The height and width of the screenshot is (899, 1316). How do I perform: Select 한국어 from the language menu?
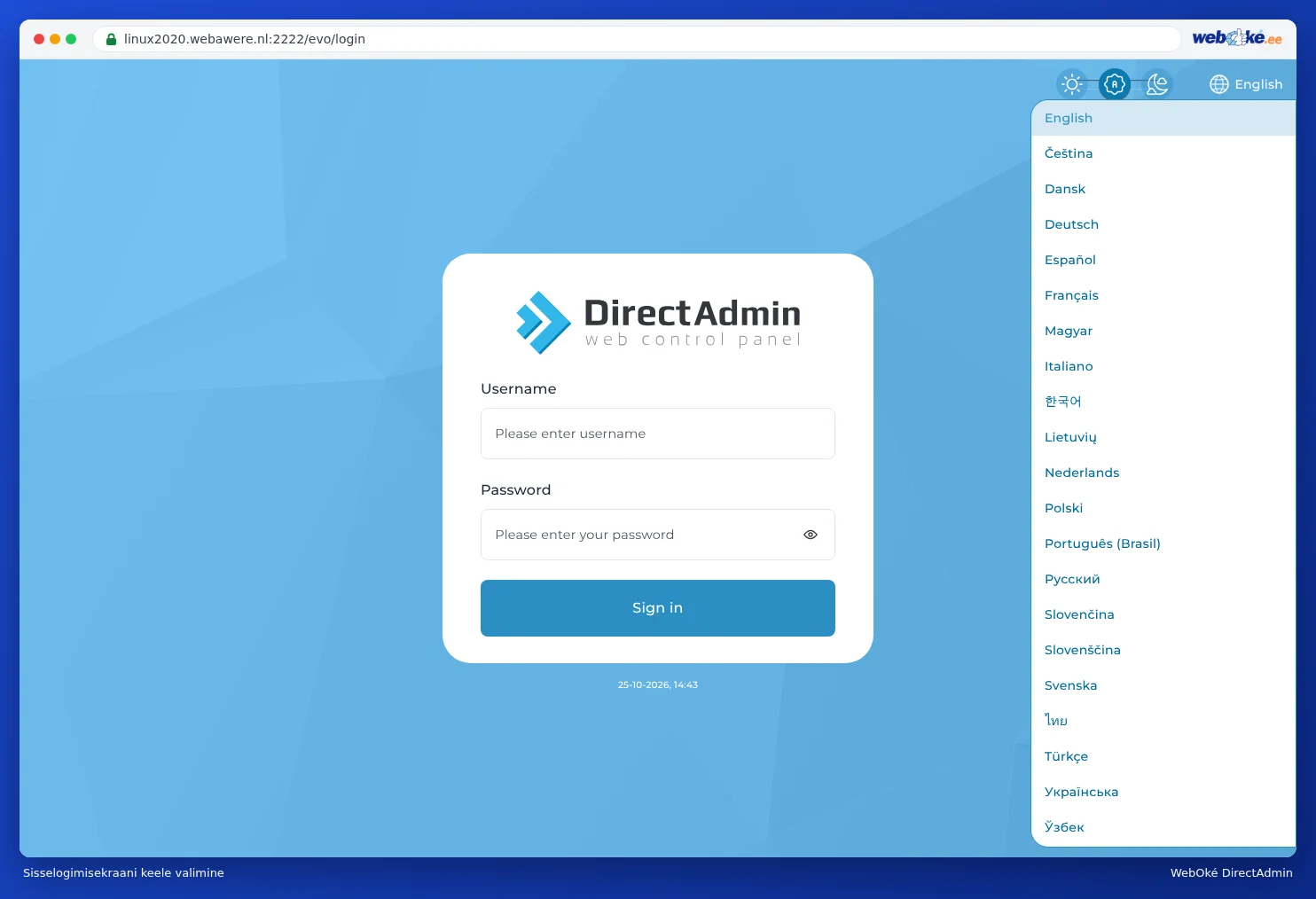1163,402
